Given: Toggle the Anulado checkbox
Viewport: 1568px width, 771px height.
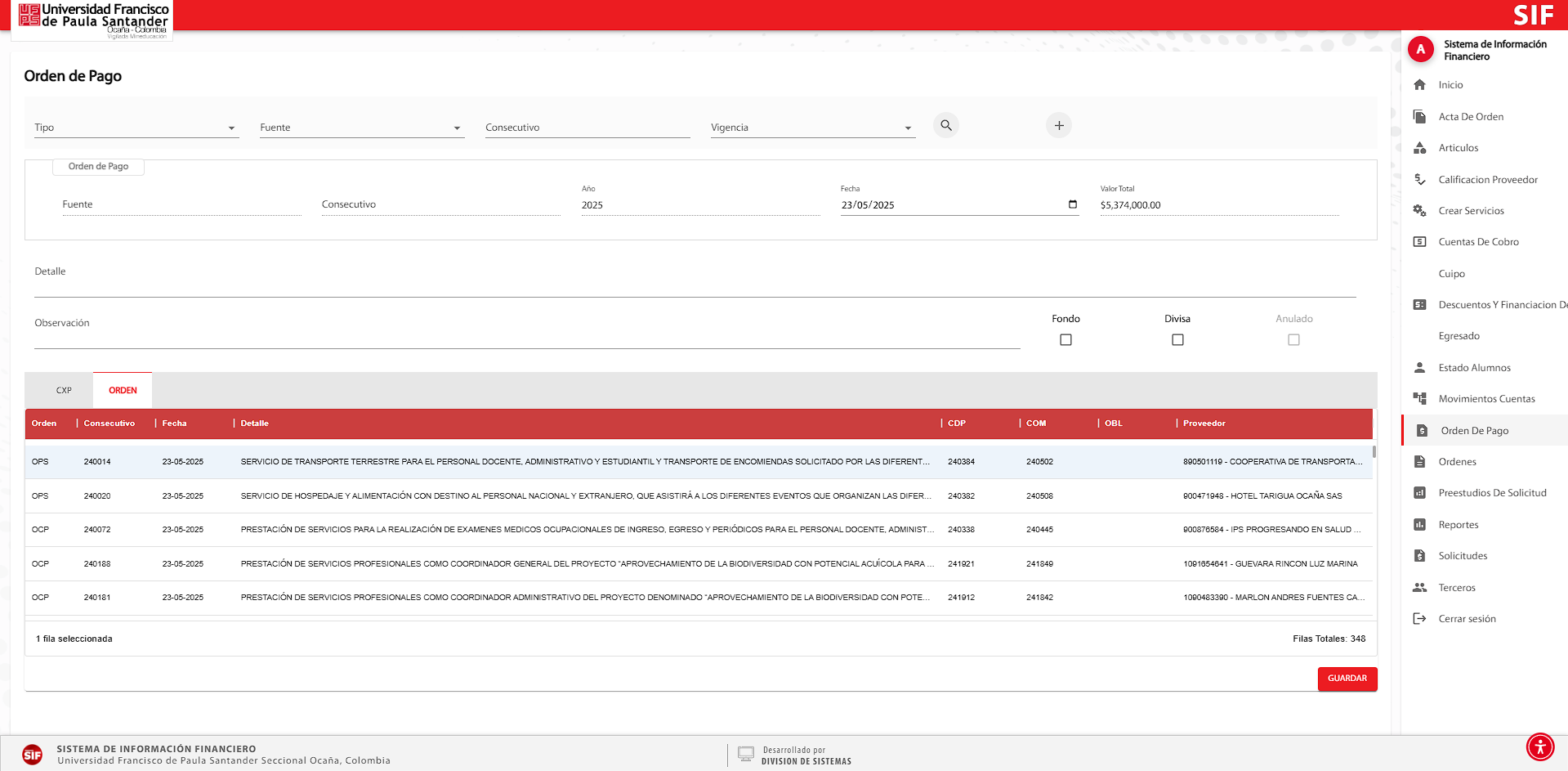Looking at the screenshot, I should click(1293, 339).
